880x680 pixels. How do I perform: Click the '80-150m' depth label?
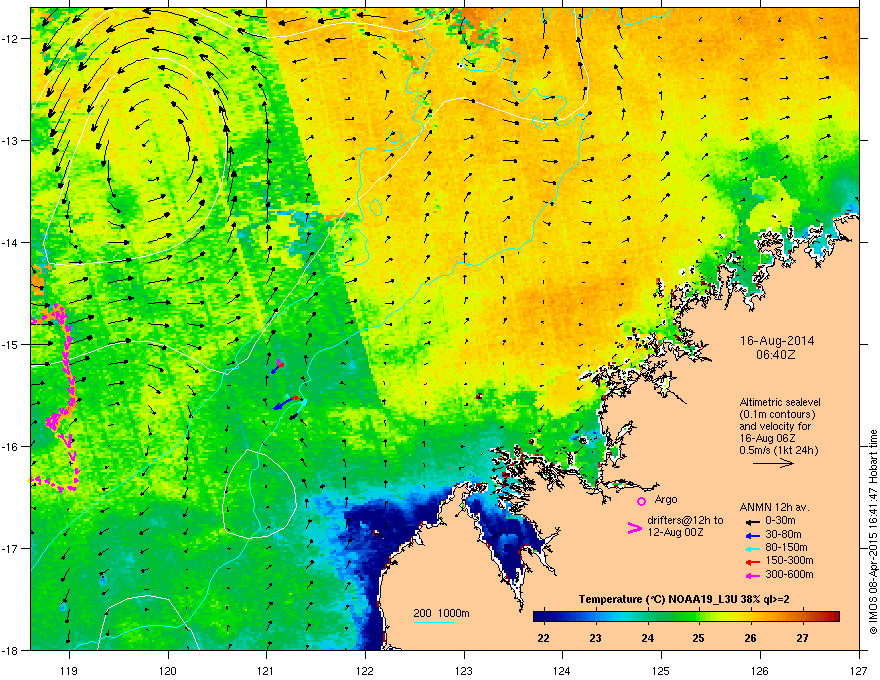tap(786, 548)
